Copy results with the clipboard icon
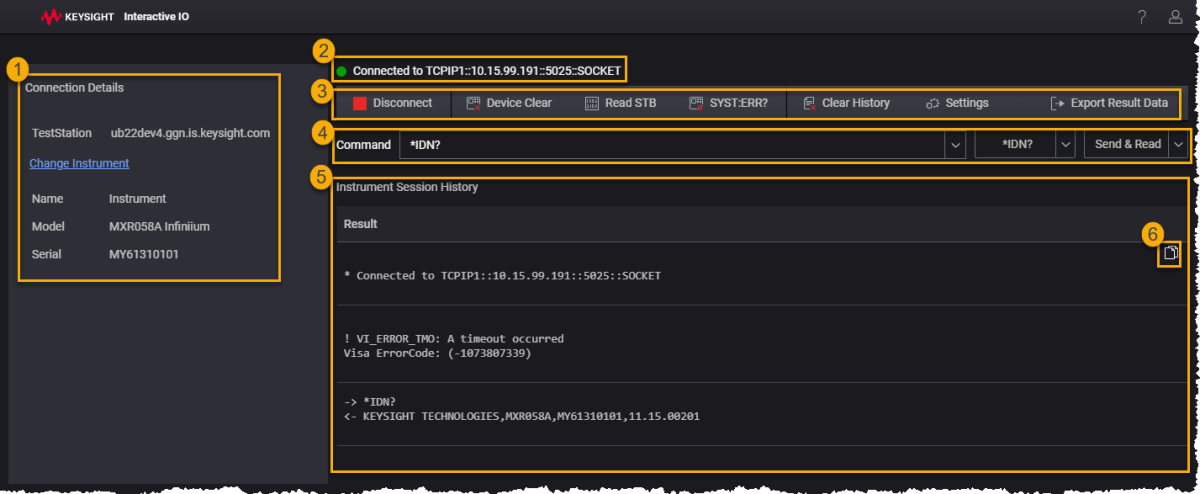The height and width of the screenshot is (494, 1200). (1171, 254)
